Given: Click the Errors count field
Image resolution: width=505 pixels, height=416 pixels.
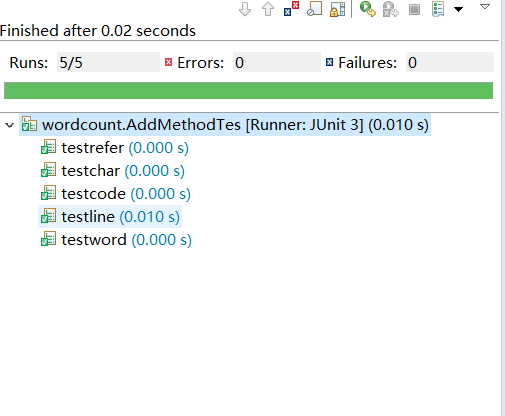Looking at the screenshot, I should click(277, 62).
